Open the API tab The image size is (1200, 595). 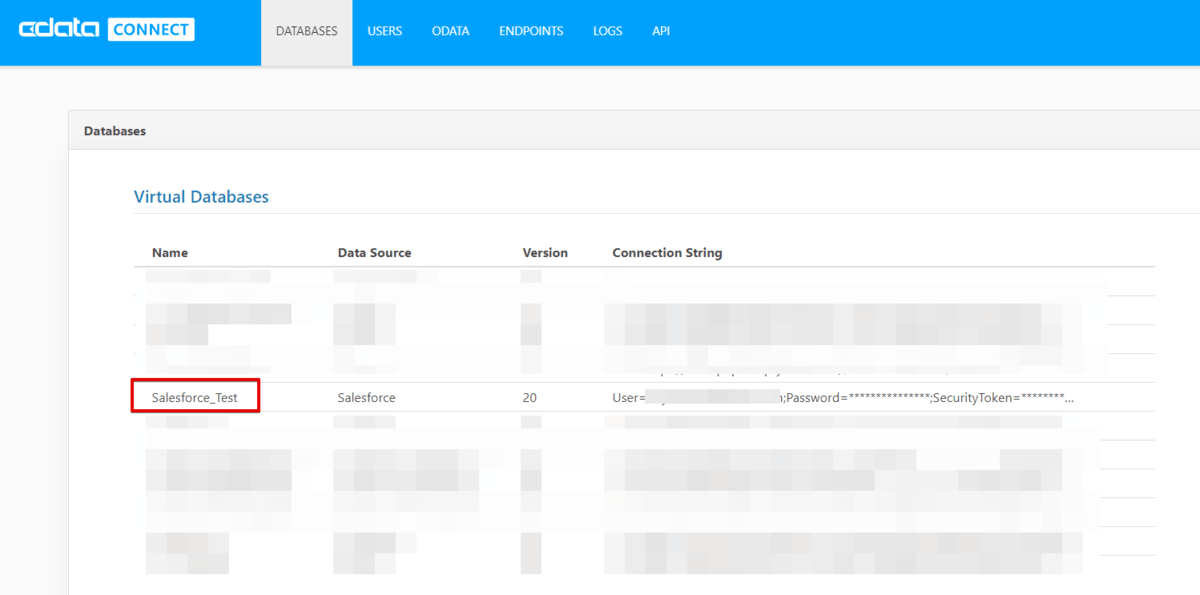pos(661,32)
